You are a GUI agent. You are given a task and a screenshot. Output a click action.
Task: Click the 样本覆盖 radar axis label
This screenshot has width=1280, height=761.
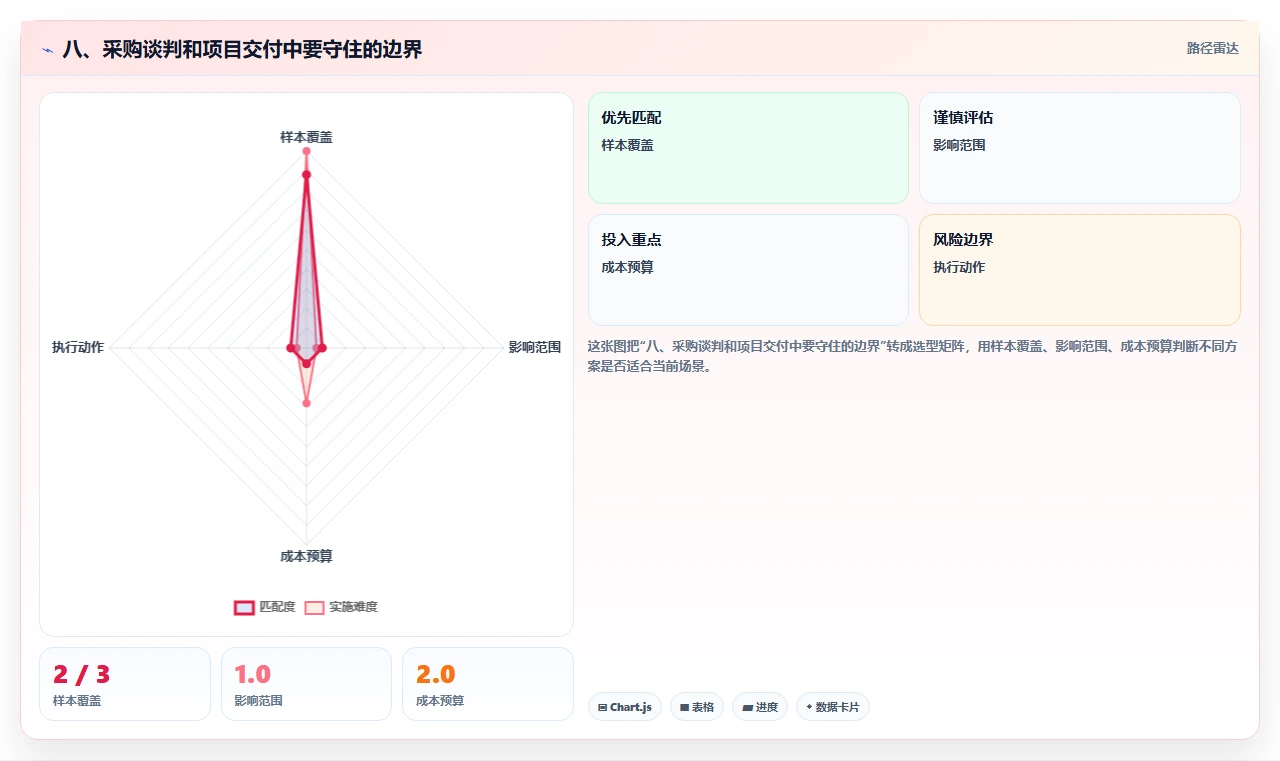coord(306,137)
